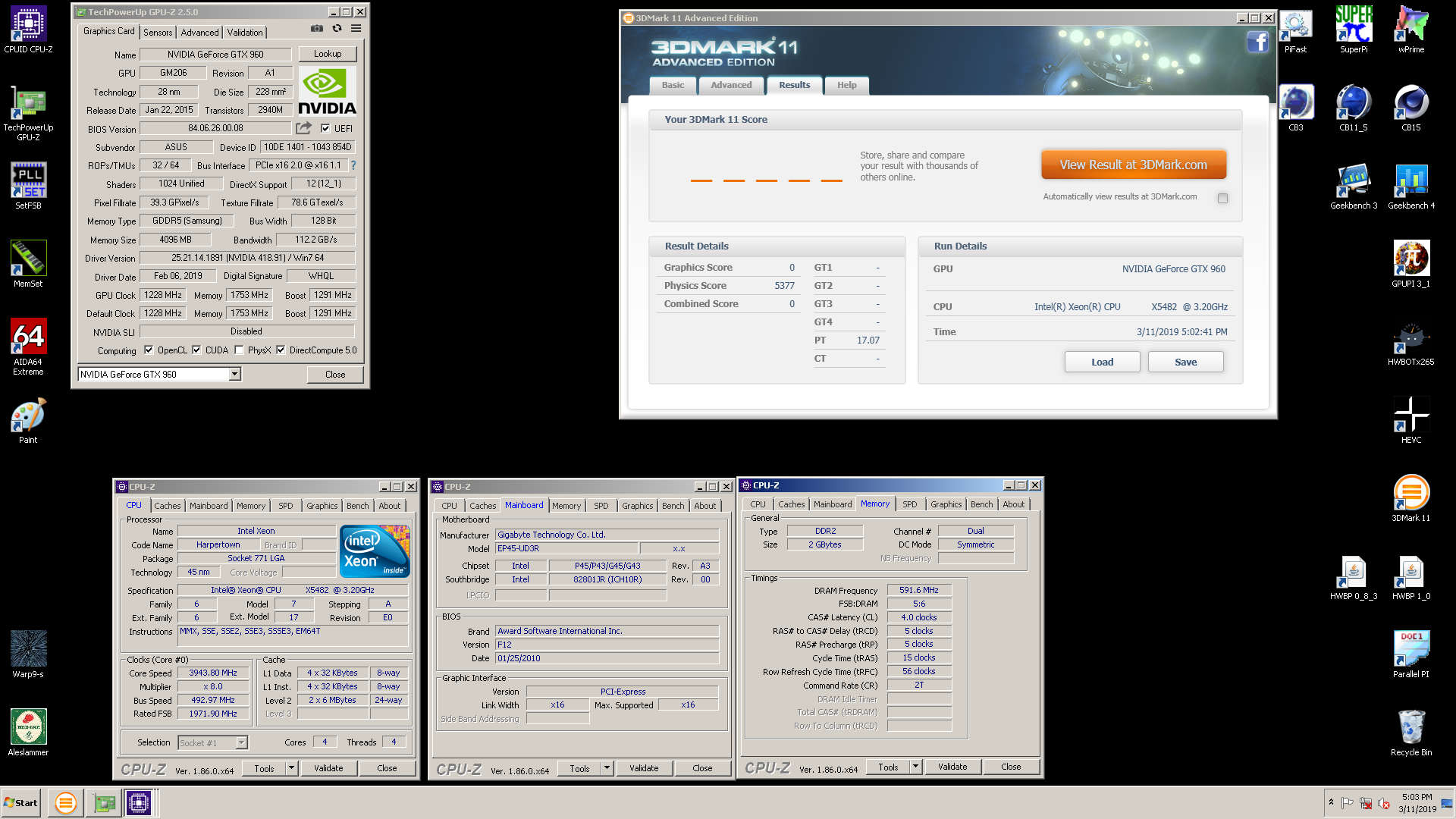Open the 3DMark 11 desktop shortcut
Screen dimensions: 1456x819
click(x=1411, y=498)
